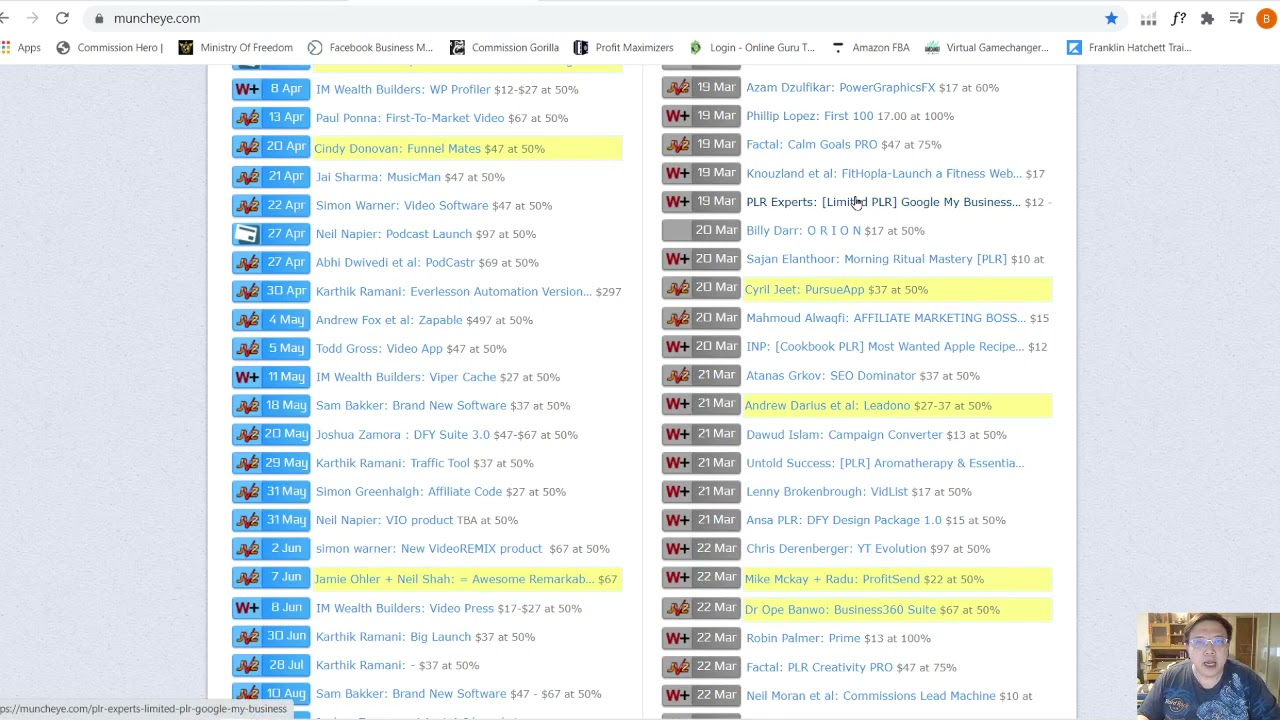Open Phillip Lopez: First 100 link
This screenshot has height=720, width=1280.
click(x=810, y=116)
